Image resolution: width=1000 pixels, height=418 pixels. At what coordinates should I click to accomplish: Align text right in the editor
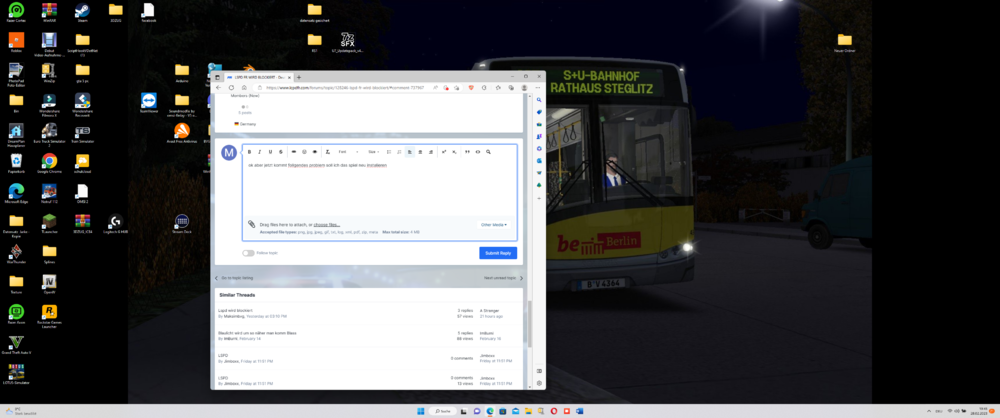click(430, 152)
